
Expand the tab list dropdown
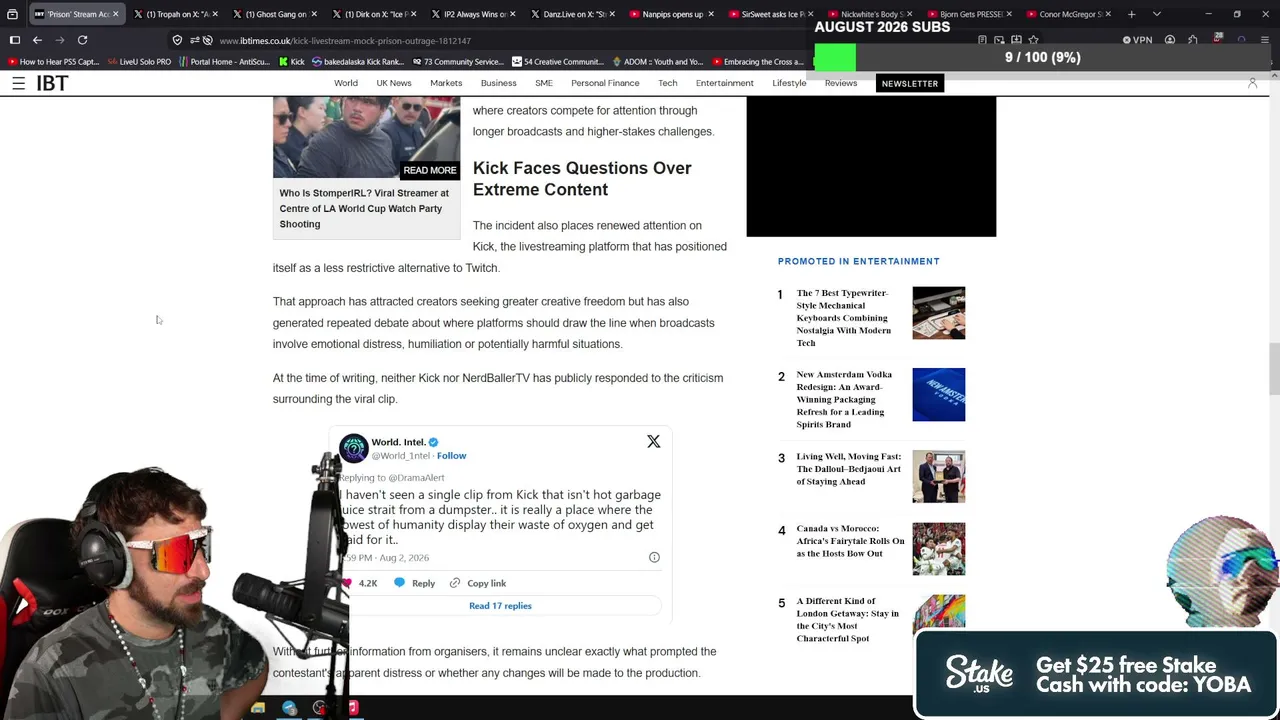(1157, 14)
